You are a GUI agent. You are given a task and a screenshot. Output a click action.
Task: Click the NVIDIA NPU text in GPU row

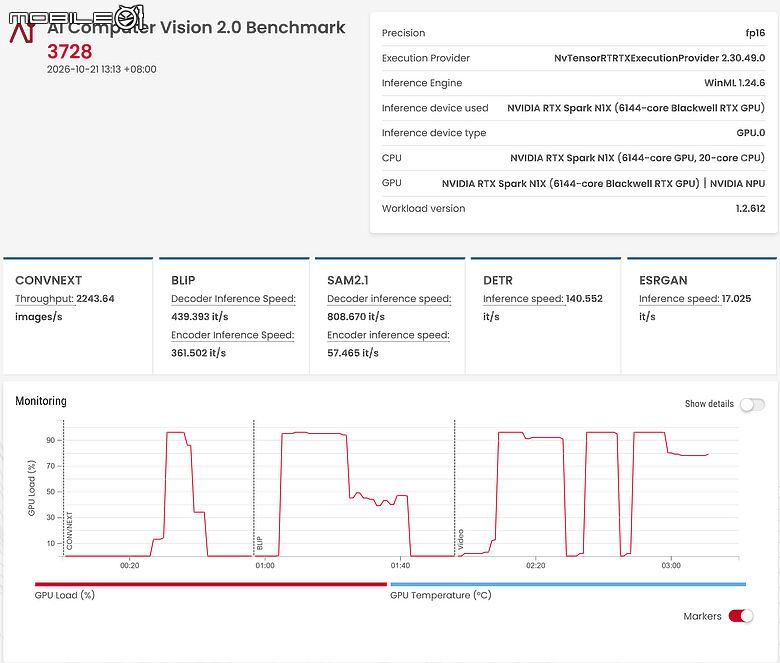click(737, 184)
